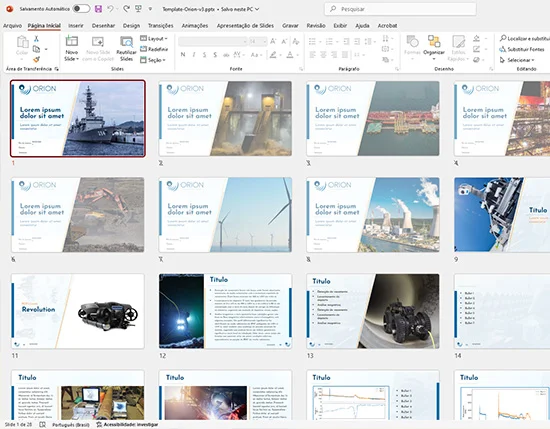Clear all formatting icon
This screenshot has height=429, width=550.
(x=296, y=42)
